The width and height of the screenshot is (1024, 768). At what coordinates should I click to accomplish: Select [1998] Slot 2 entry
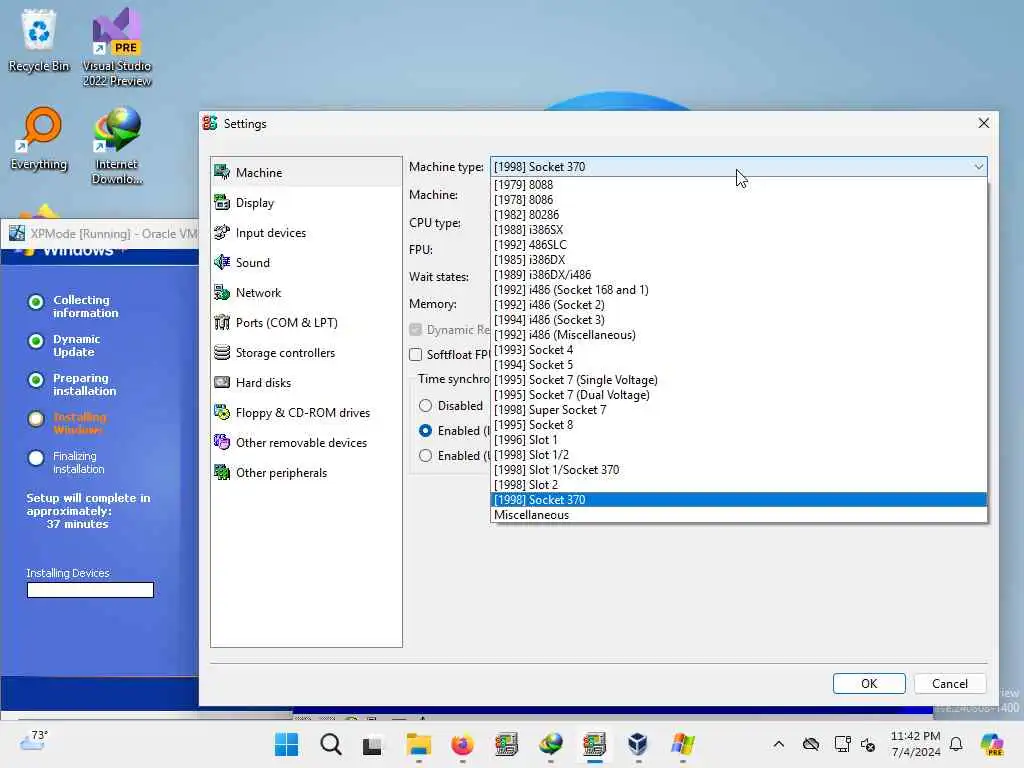pos(739,485)
